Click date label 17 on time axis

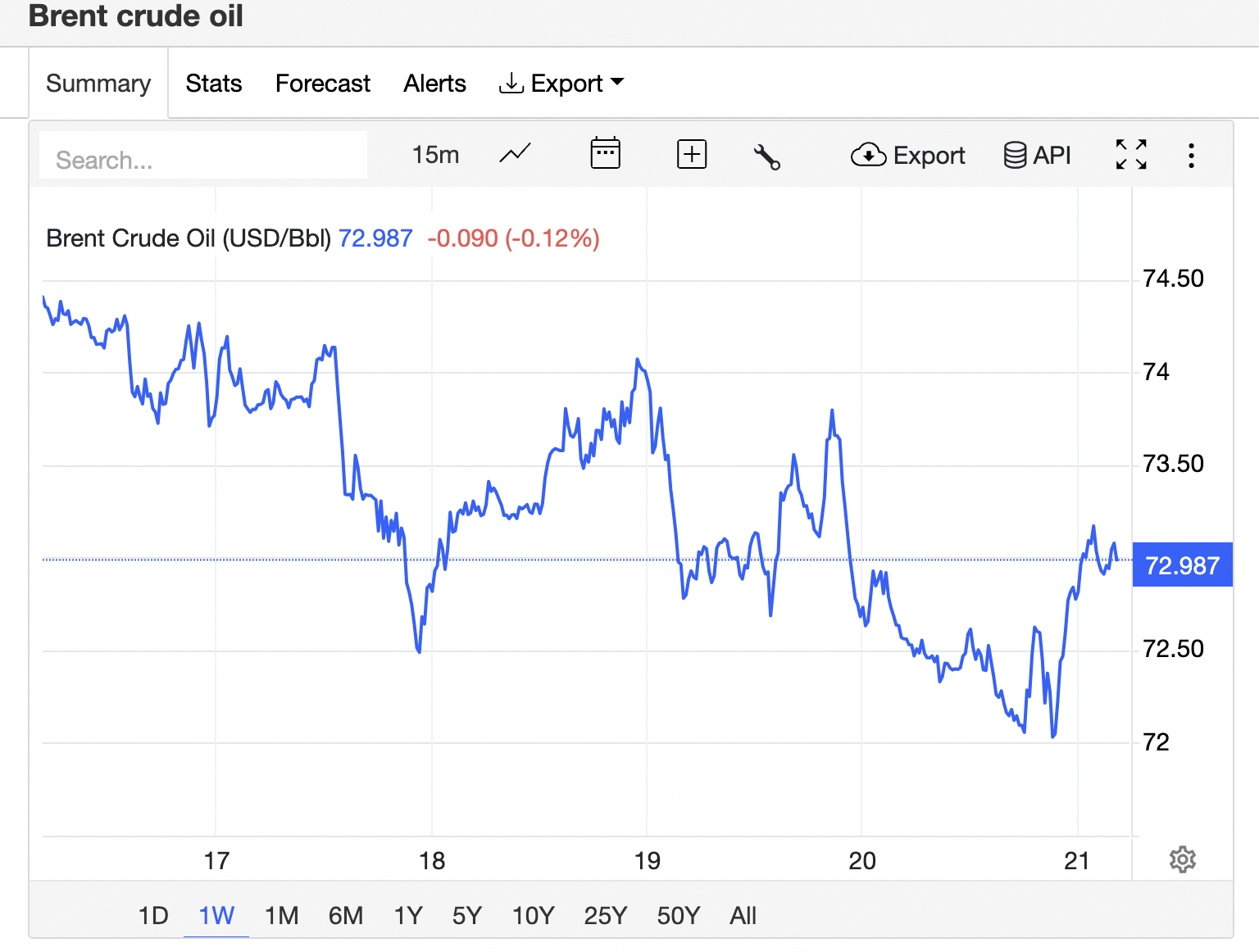(216, 861)
